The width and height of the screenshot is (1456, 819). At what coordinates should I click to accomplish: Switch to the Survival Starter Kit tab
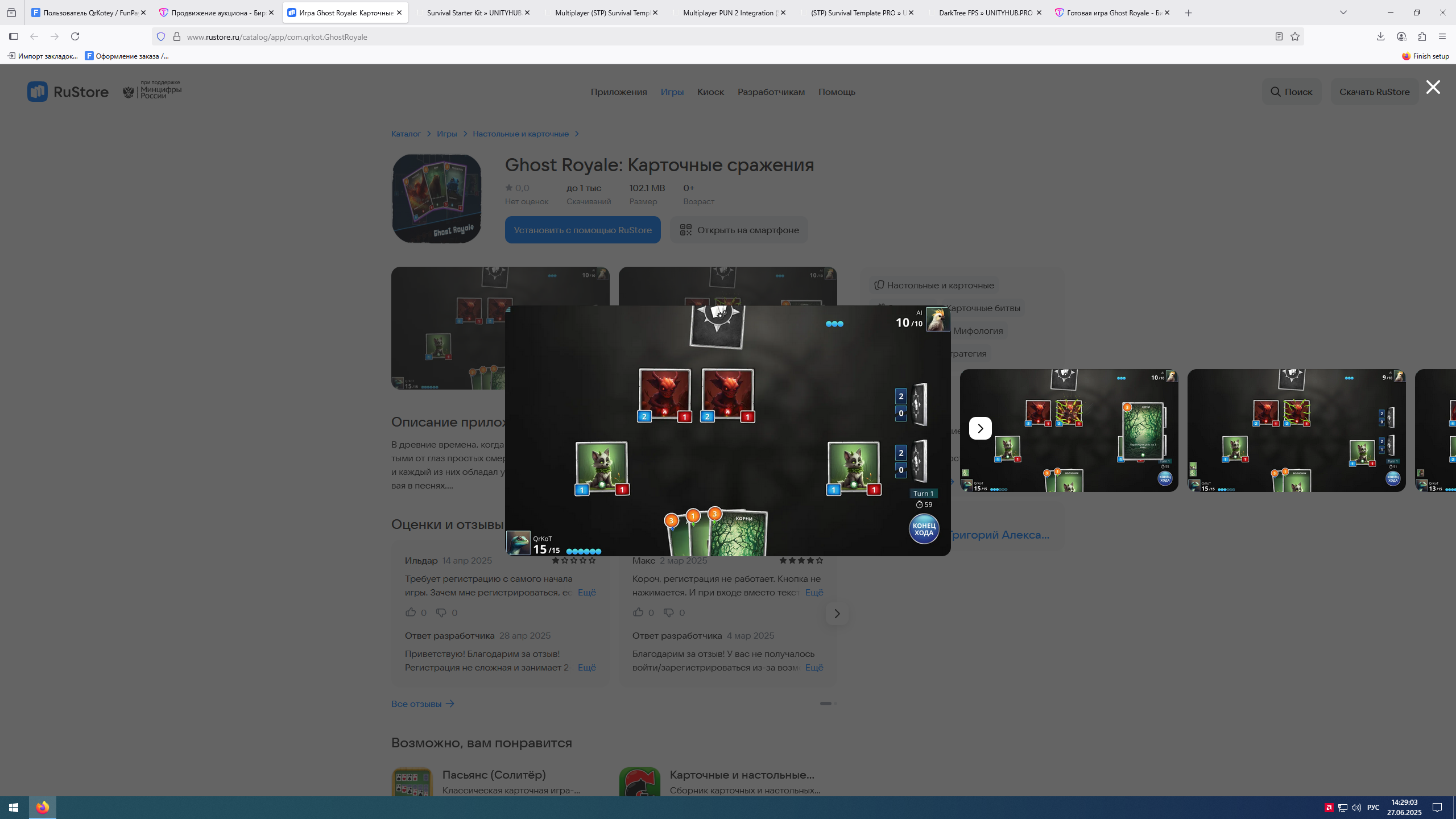click(473, 13)
